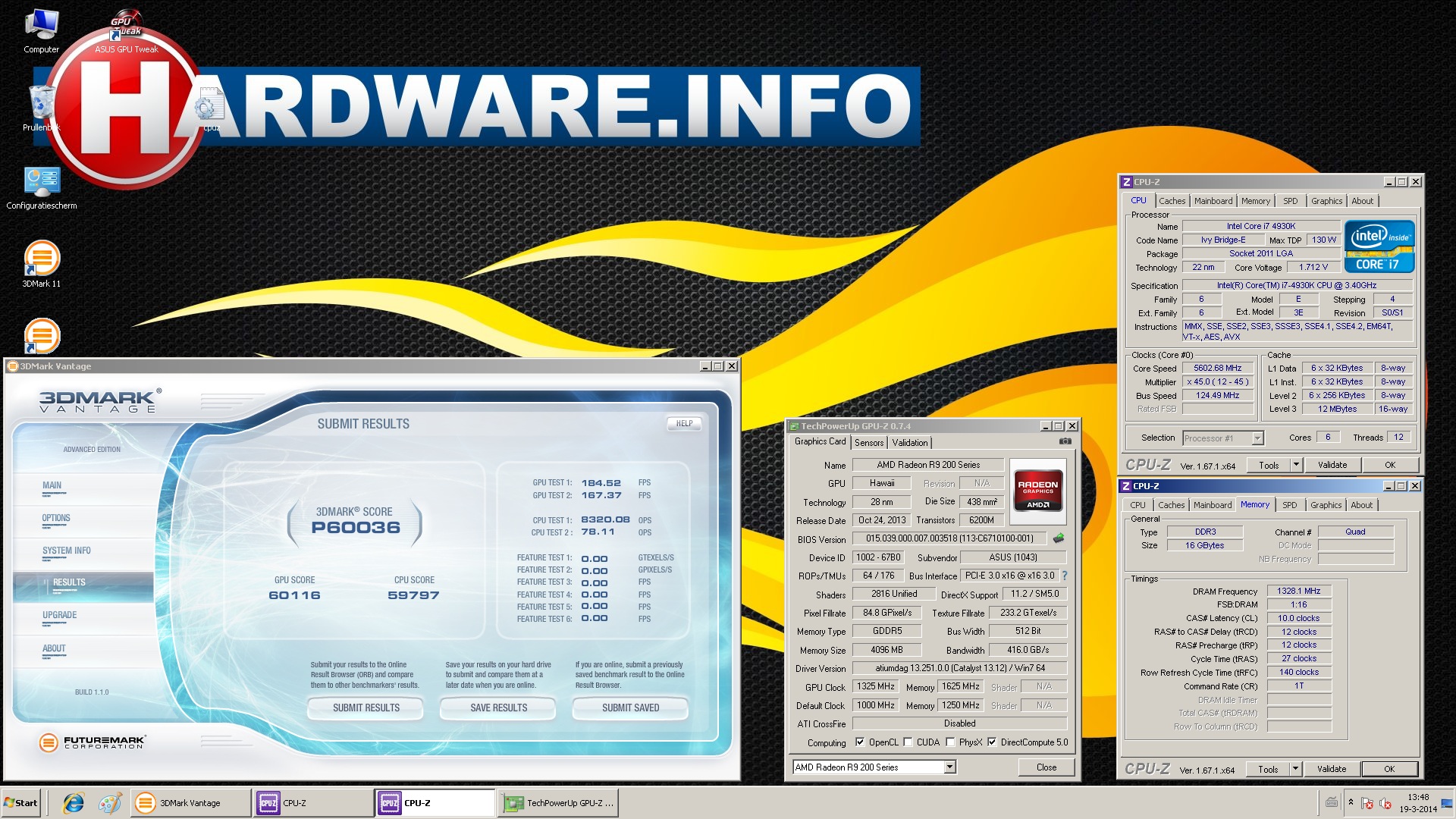Open the Processor #1 selection dropdown
This screenshot has width=1456, height=819.
coord(1257,438)
